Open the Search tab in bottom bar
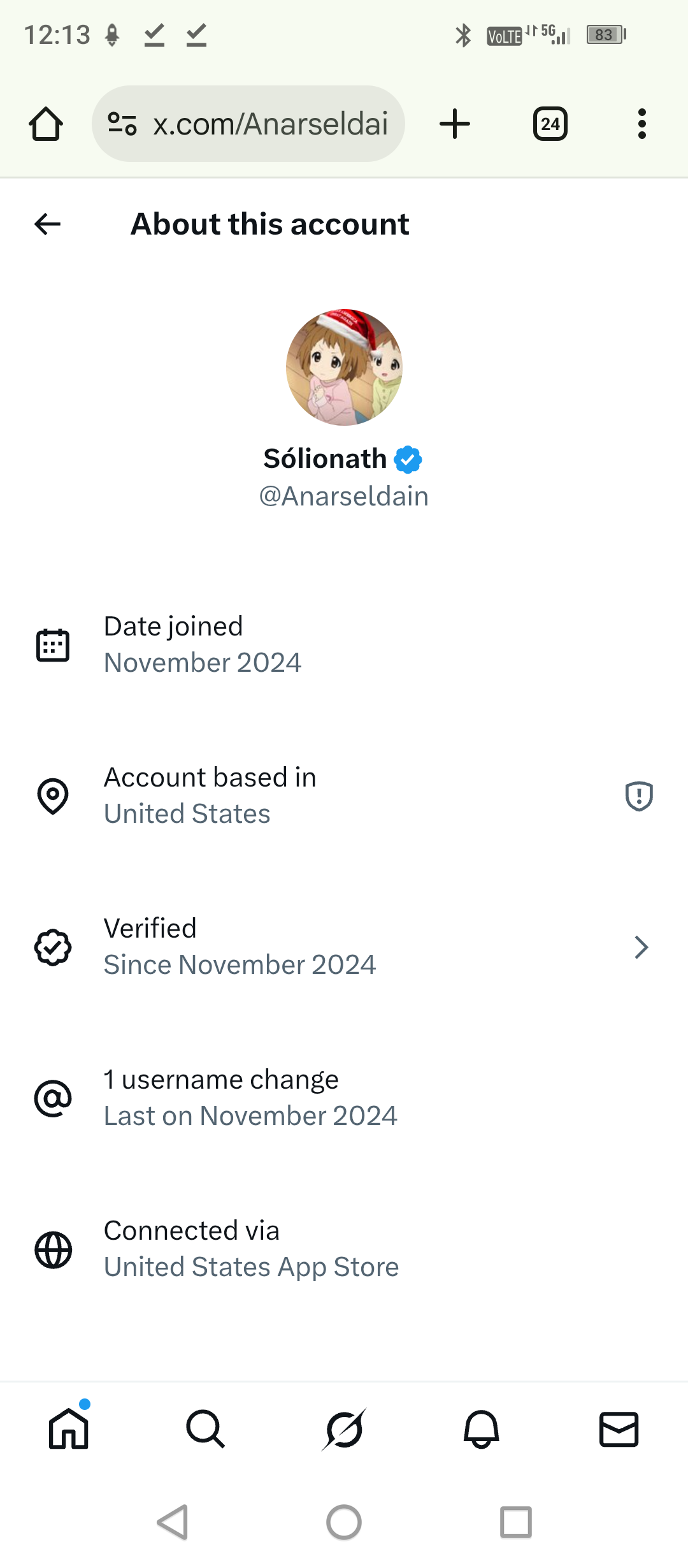The width and height of the screenshot is (688, 1568). pos(206,1428)
